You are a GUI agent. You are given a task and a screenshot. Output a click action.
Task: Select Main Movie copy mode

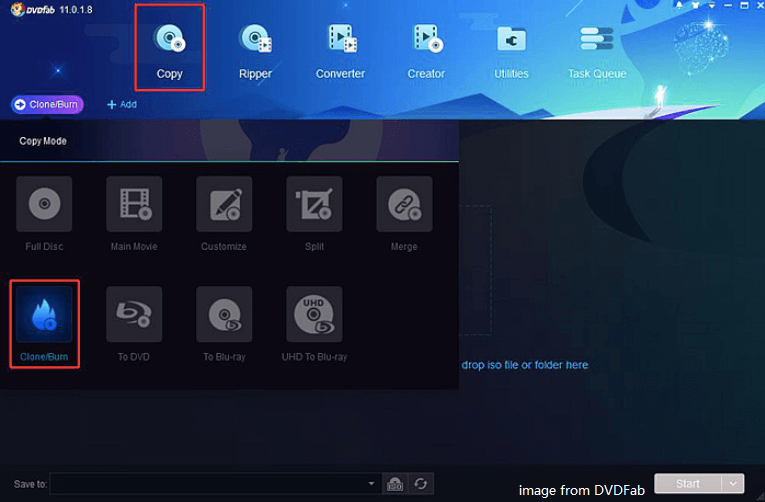tap(134, 214)
